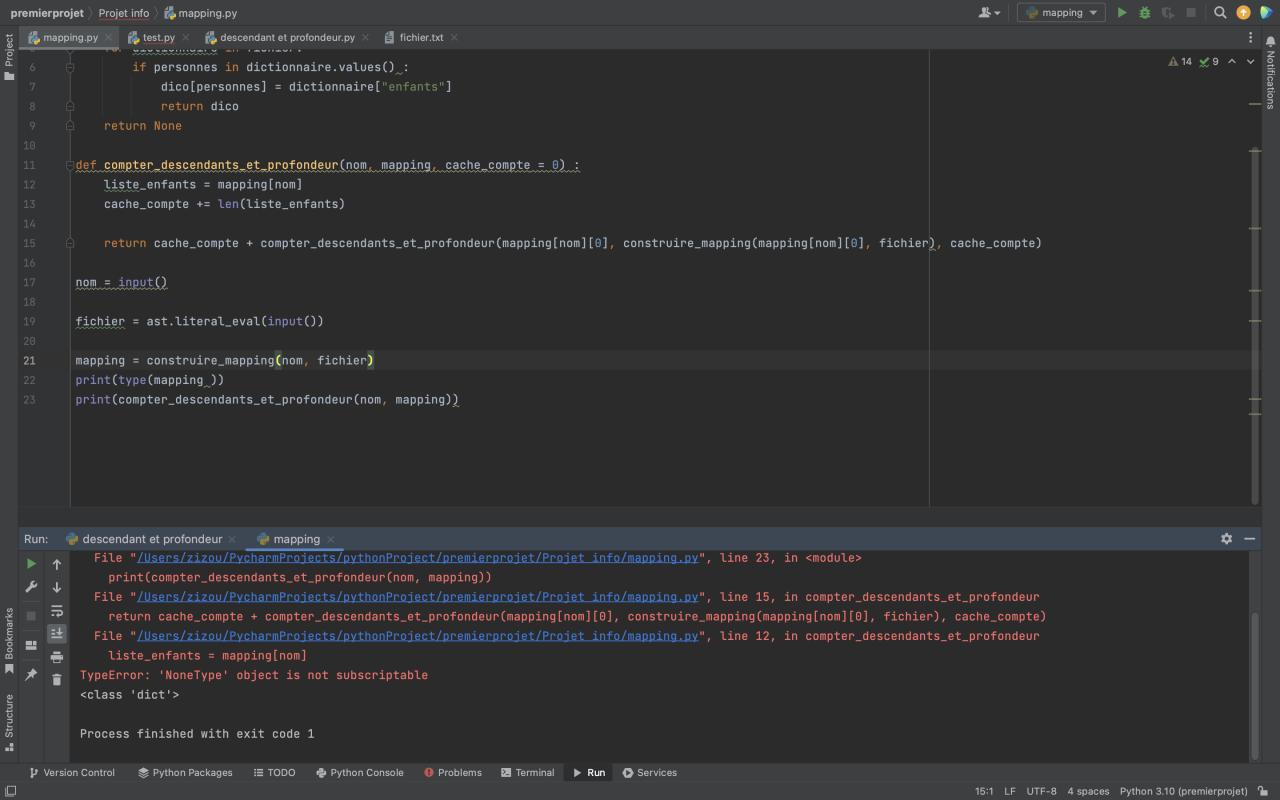Click the print icon in Run panel
Viewport: 1280px width, 800px height.
tap(57, 657)
